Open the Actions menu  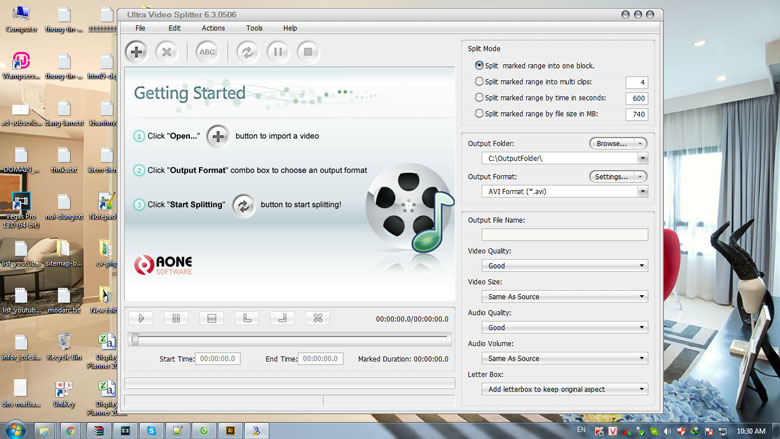(213, 28)
